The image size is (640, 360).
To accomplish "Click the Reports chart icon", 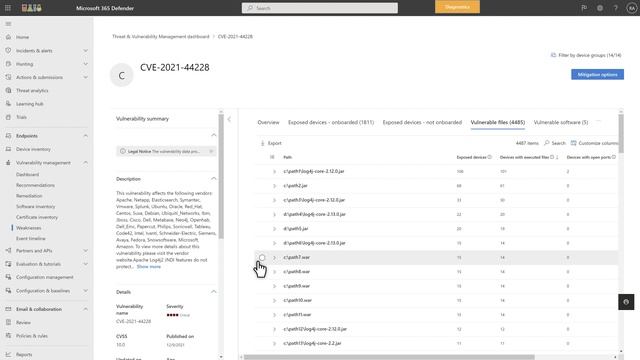I will [x=8, y=354].
